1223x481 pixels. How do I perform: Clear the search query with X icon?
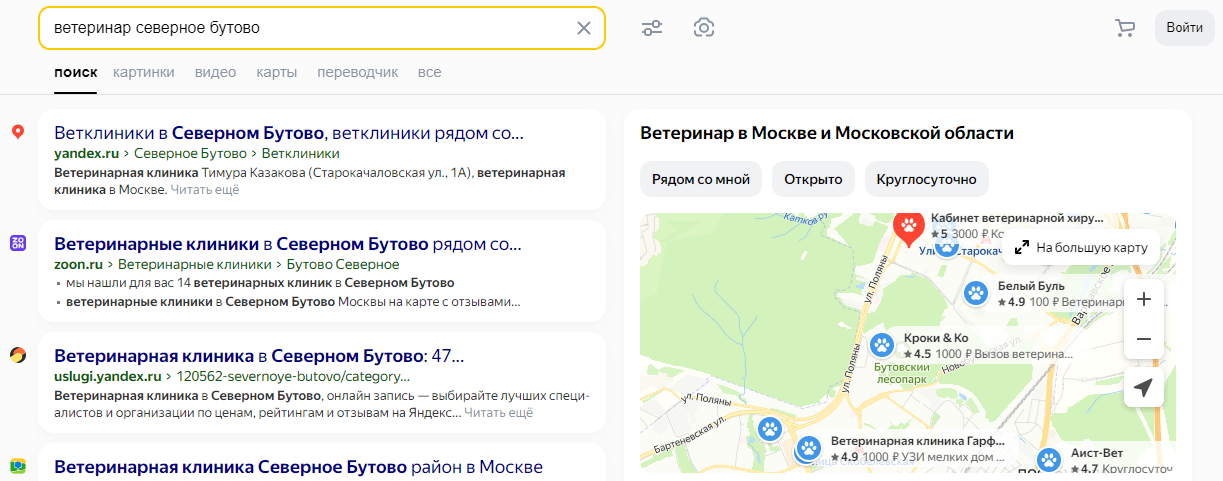pos(584,28)
